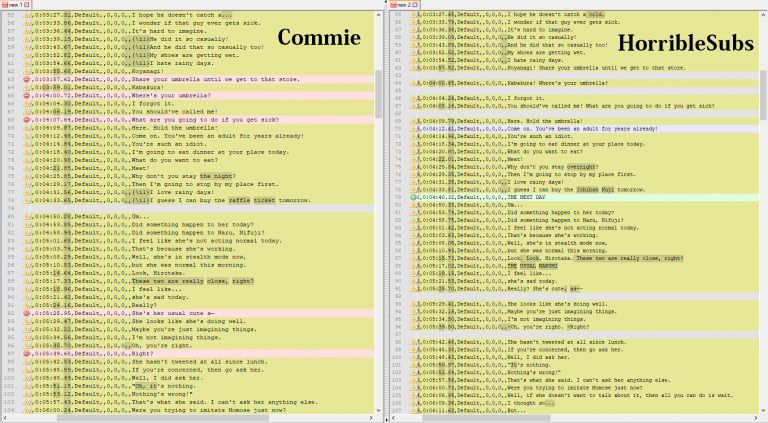768x423 pixels.
Task: Click red removed-line icon beside 'Share your umbrella'
Action: coord(26,79)
